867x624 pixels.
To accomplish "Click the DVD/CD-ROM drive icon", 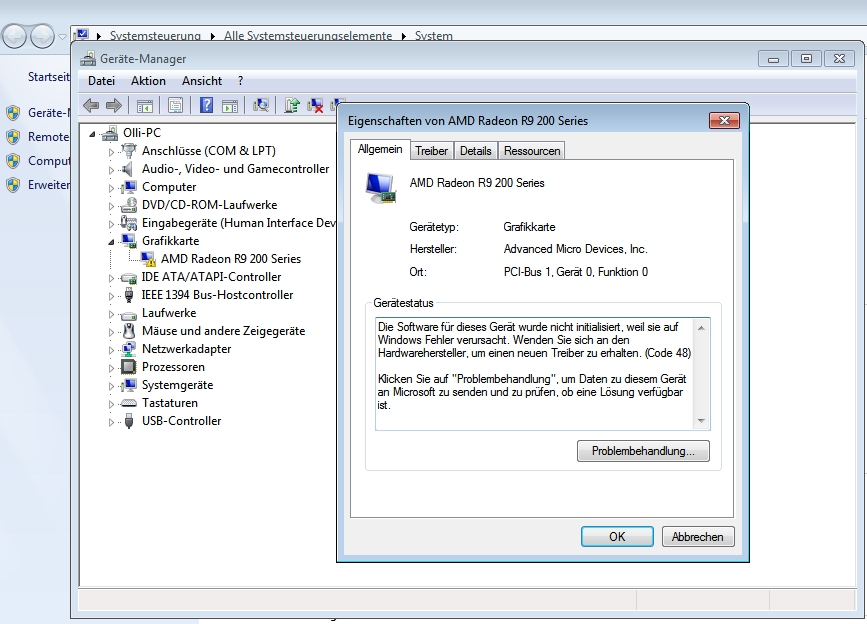I will coord(129,204).
